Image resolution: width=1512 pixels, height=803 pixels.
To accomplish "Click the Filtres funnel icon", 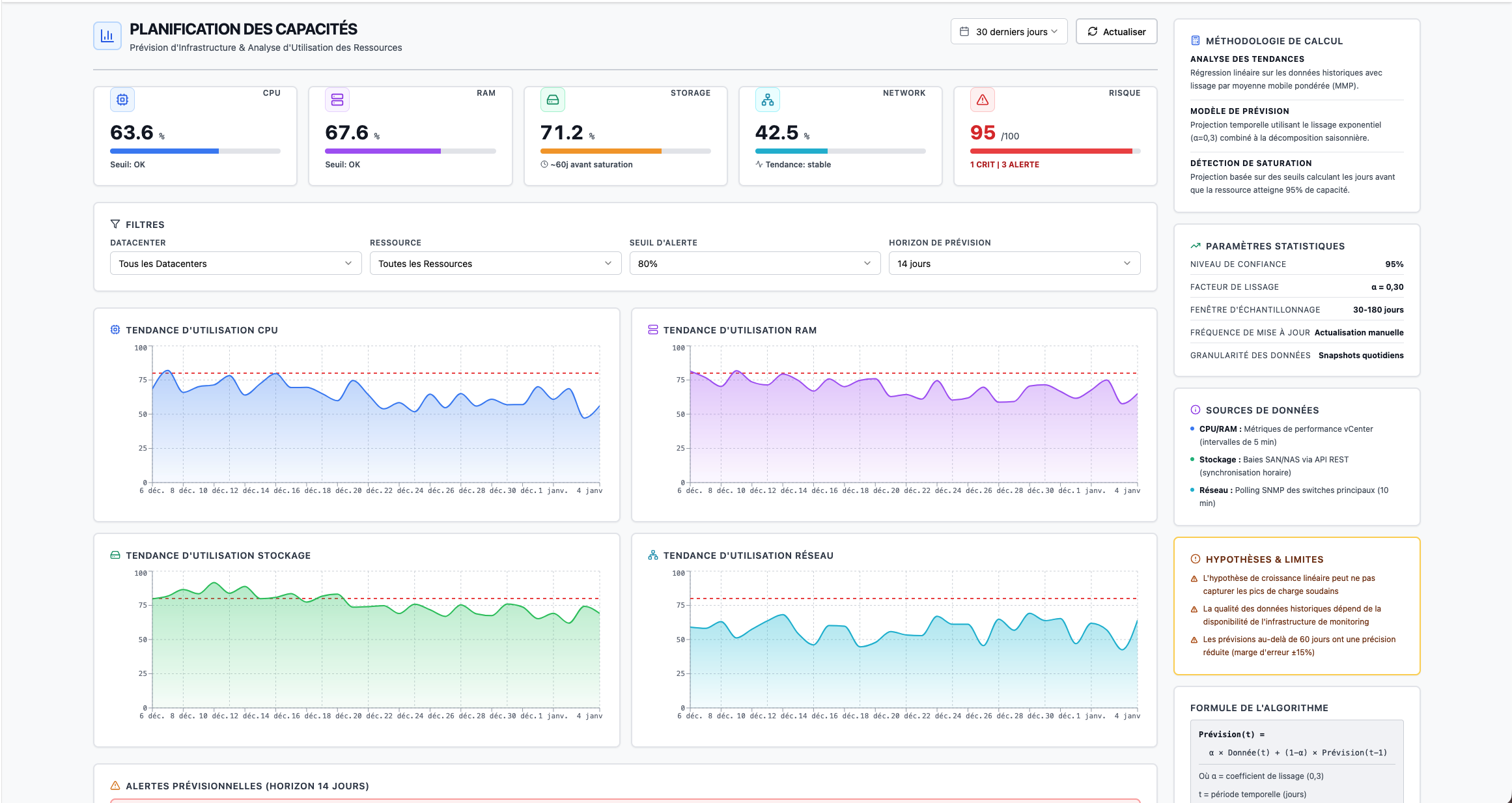I will point(115,224).
